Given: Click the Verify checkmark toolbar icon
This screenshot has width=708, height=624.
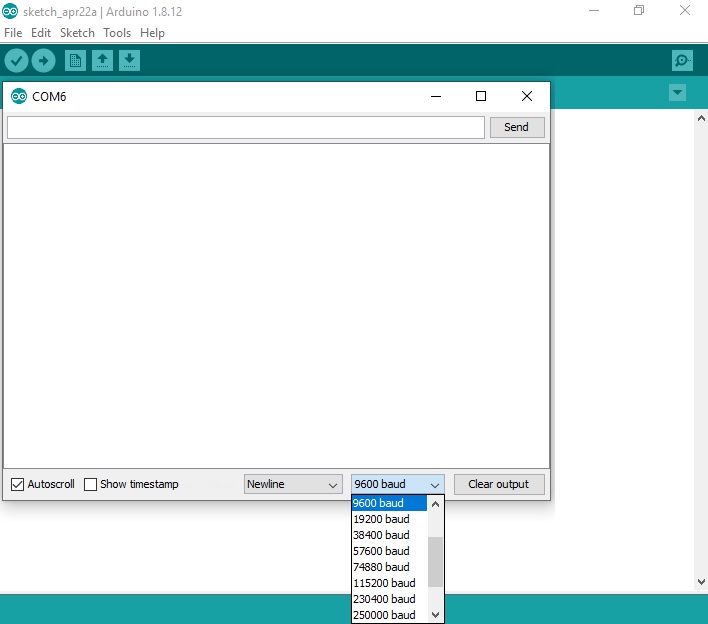Looking at the screenshot, I should (17, 61).
